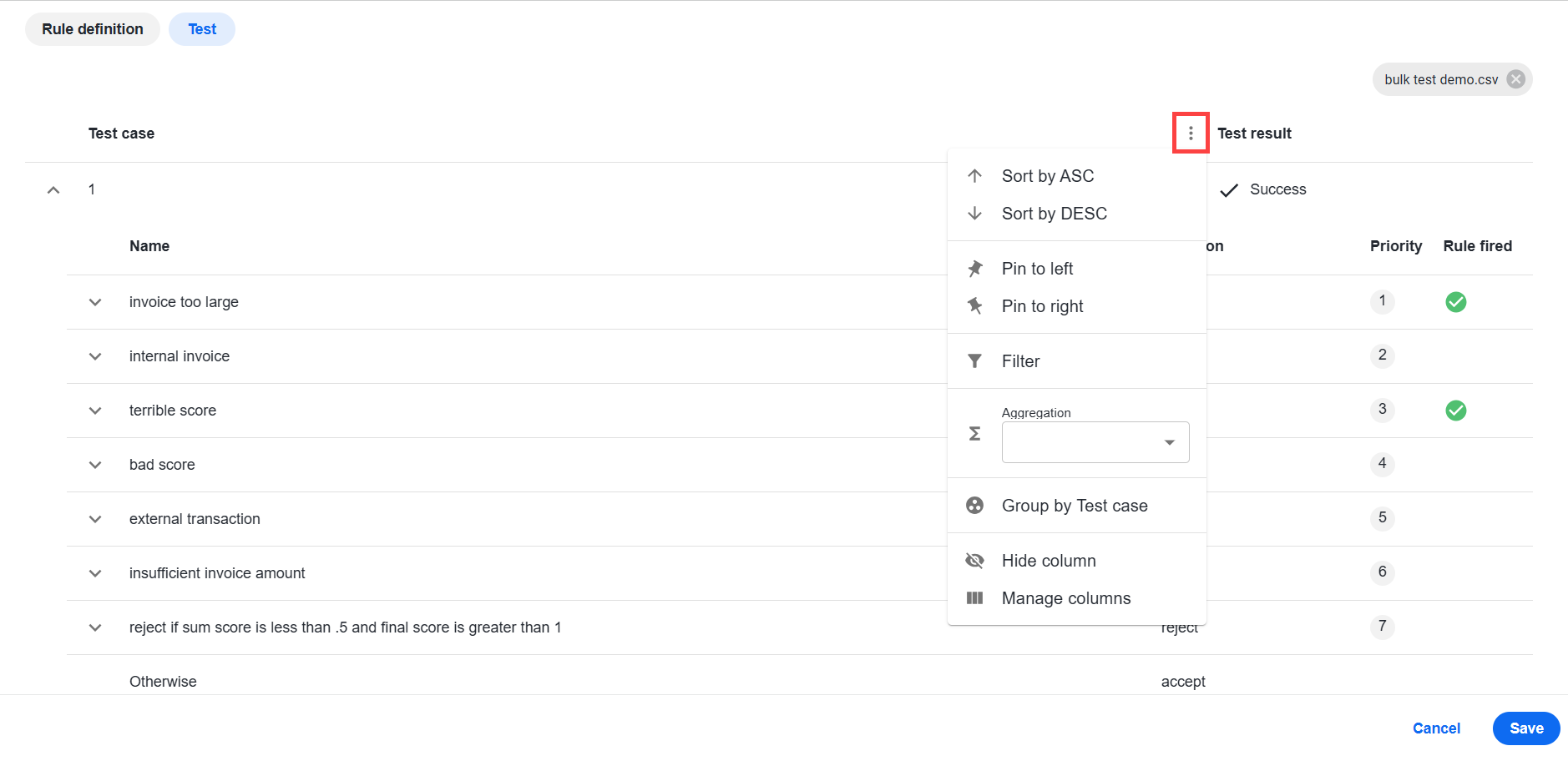1568x761 pixels.
Task: Open Manage columns
Action: tap(1077, 598)
